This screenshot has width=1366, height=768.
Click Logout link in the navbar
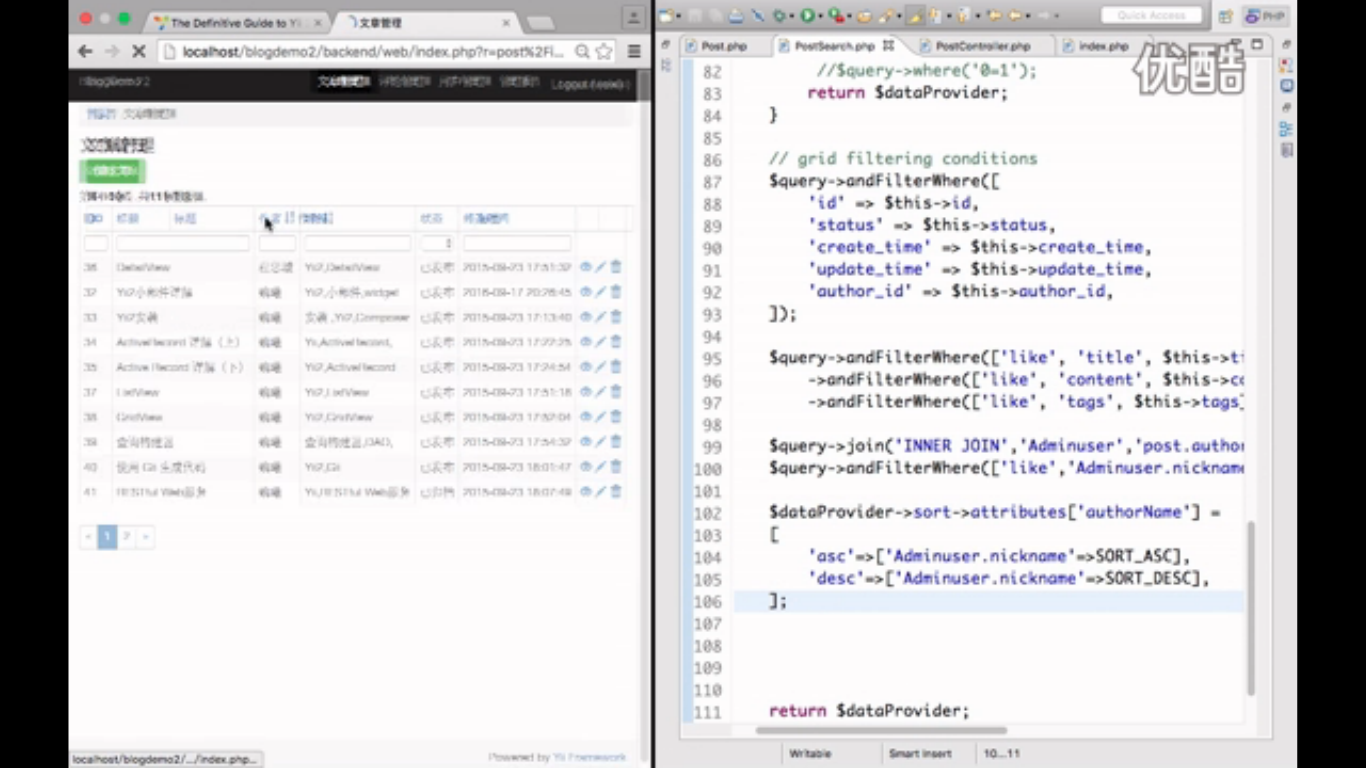click(x=590, y=84)
